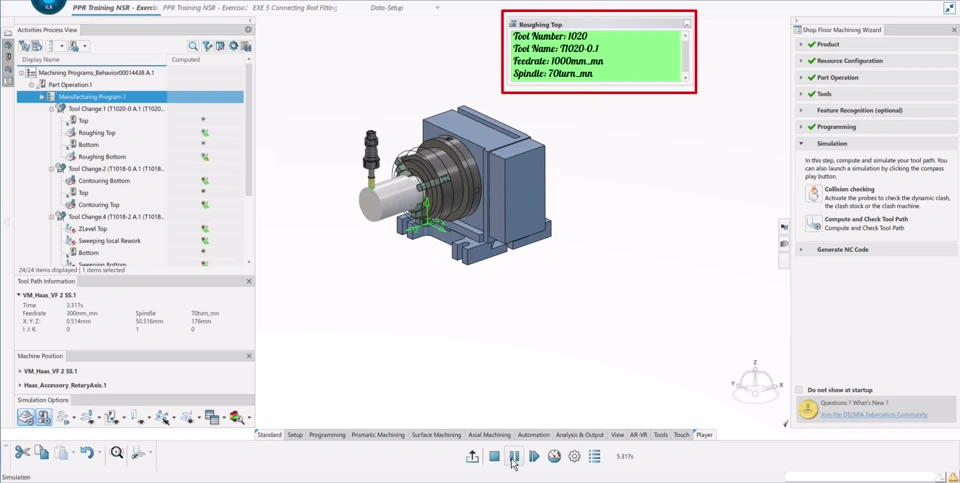
Task: Expand VM_Haas_VF 2 SS.1 in Machine Position
Action: coord(20,371)
